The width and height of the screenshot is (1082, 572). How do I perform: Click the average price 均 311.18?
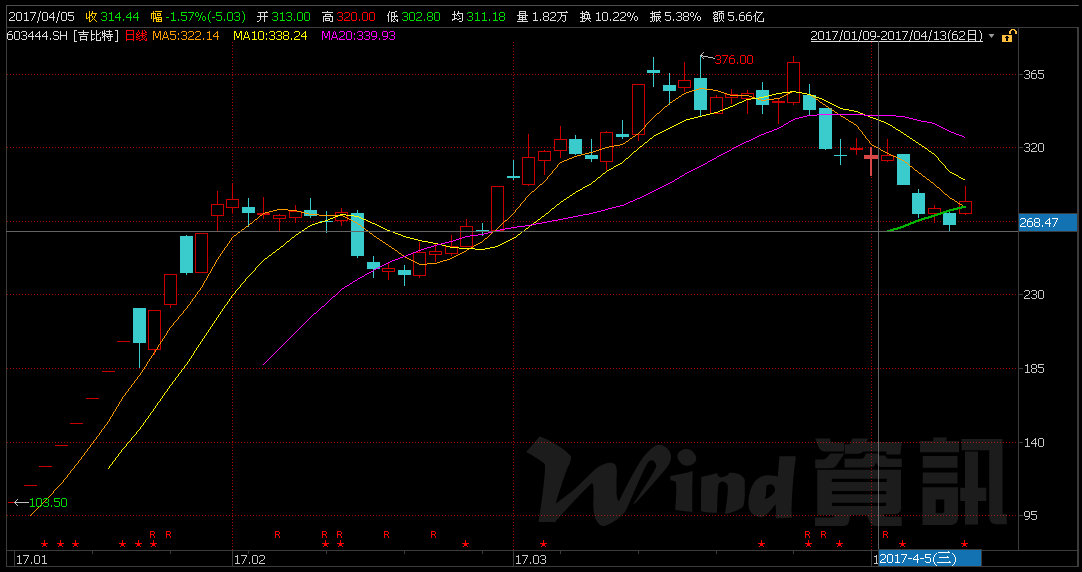point(479,17)
